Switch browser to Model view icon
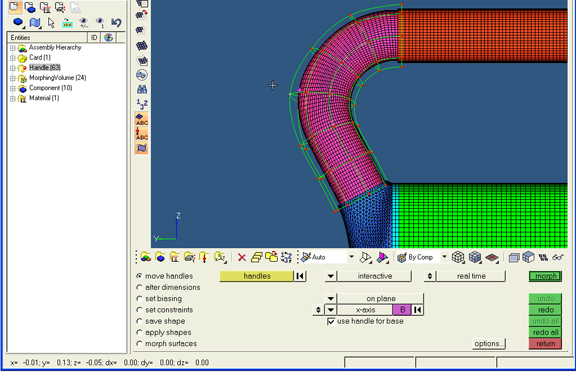This screenshot has height=372, width=576. tap(14, 7)
